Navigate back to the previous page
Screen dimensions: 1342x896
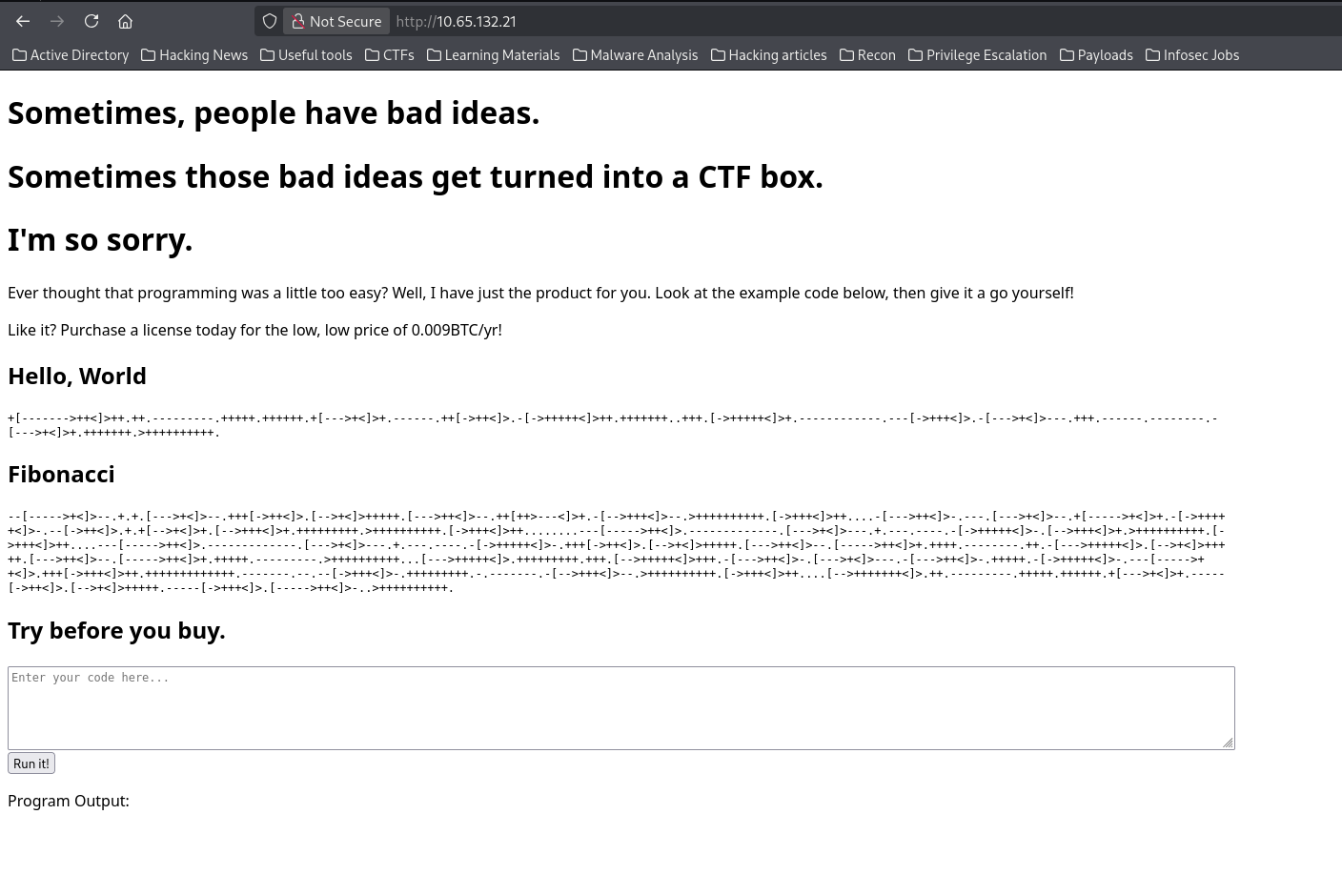point(23,21)
